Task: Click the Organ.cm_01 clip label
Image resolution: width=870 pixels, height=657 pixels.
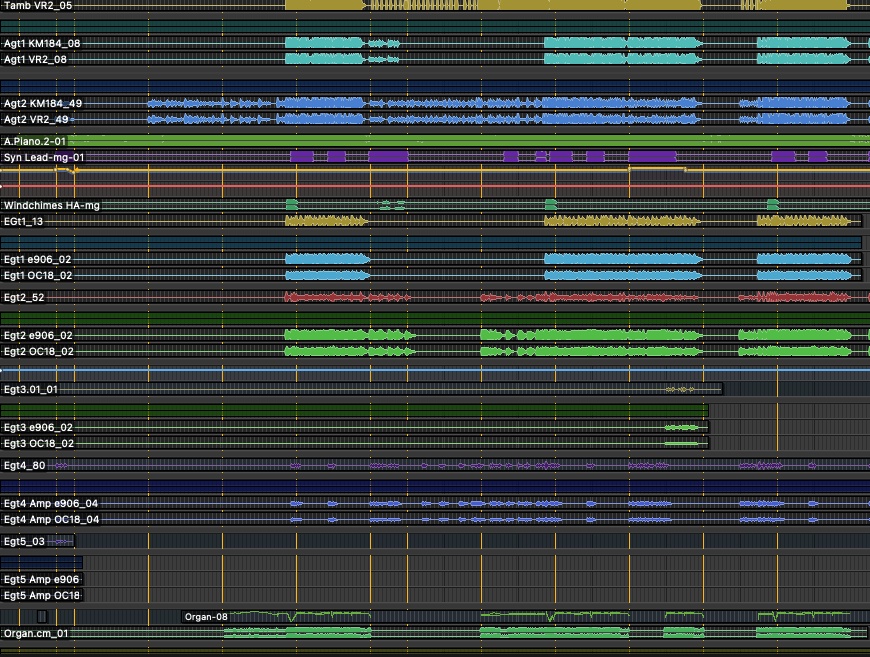Action: (36, 633)
